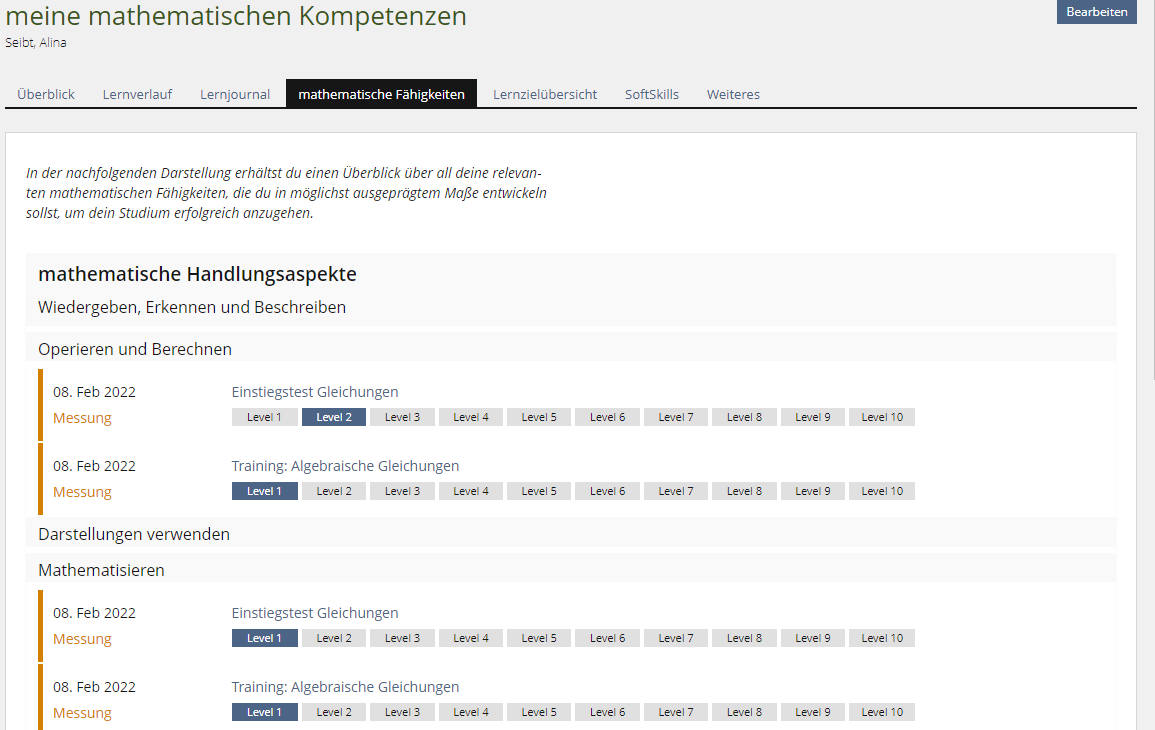
Task: Switch to the Lernzielübersicht tab
Action: [x=544, y=93]
